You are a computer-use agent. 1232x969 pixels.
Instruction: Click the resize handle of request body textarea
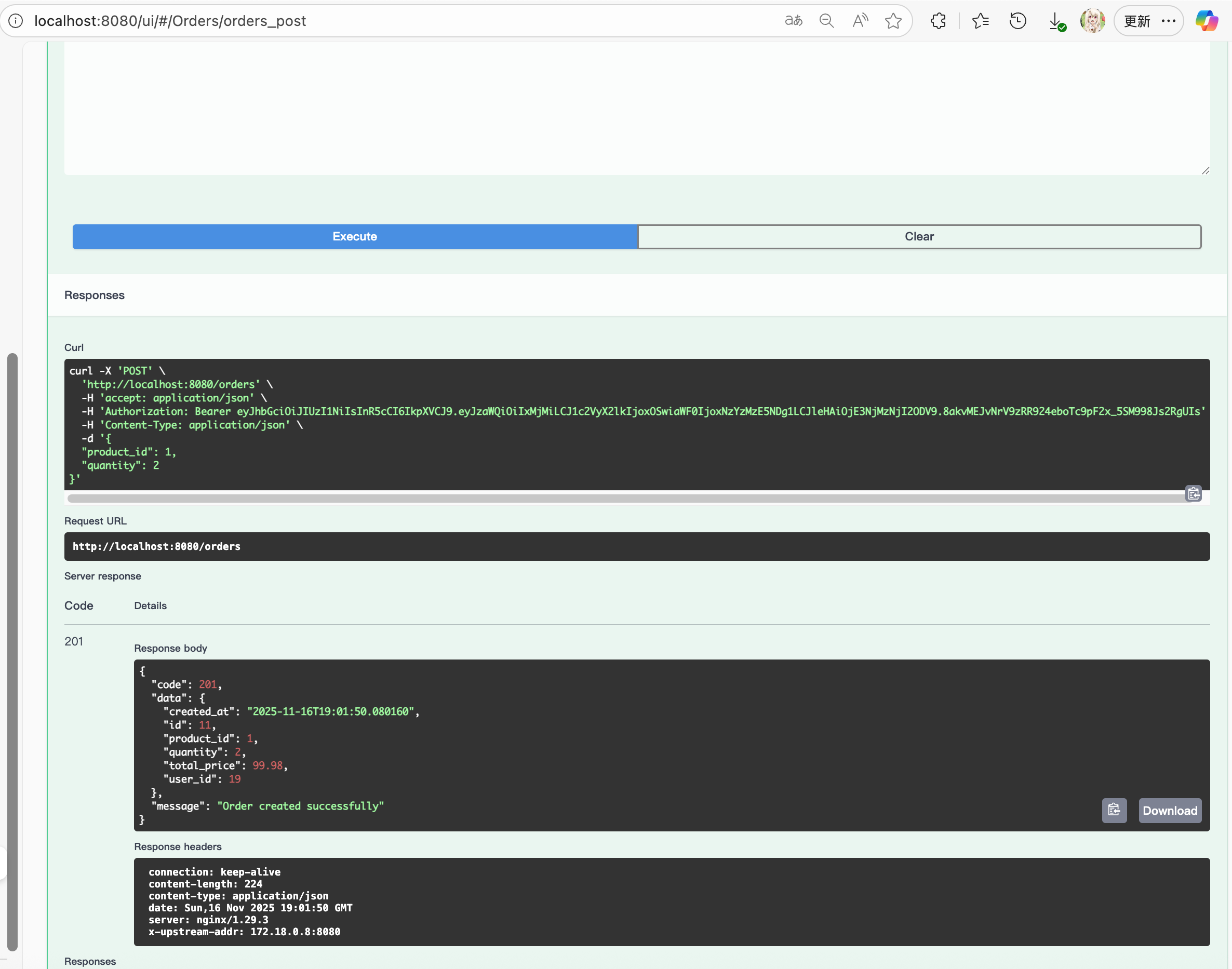click(x=1206, y=171)
